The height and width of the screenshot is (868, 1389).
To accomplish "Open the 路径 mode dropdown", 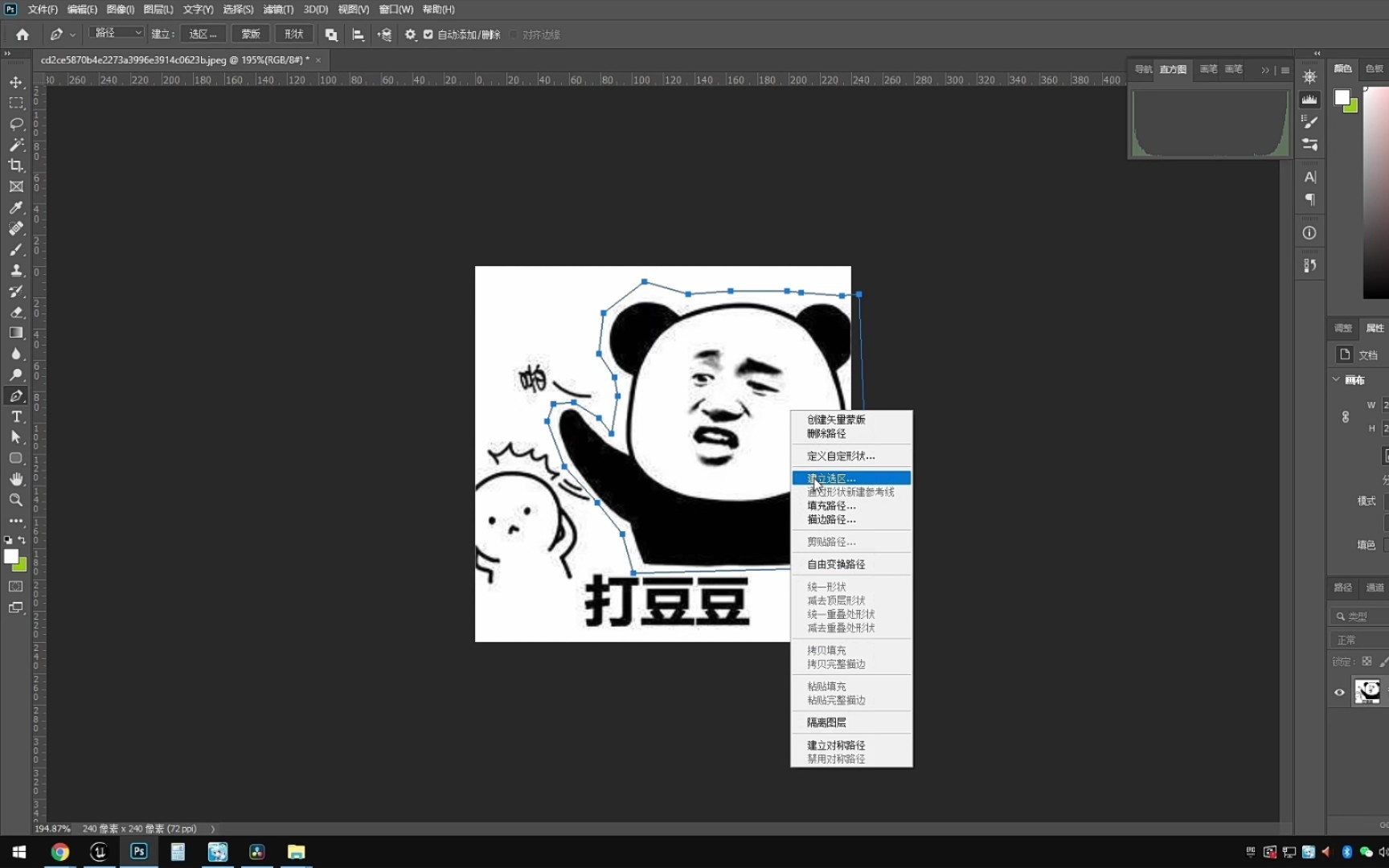I will pos(117,33).
